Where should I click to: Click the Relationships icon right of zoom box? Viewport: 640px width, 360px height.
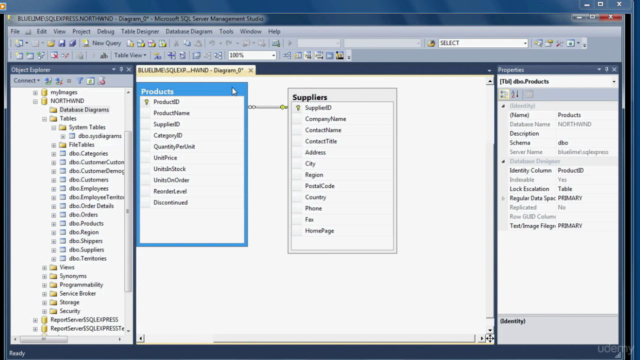pos(287,56)
